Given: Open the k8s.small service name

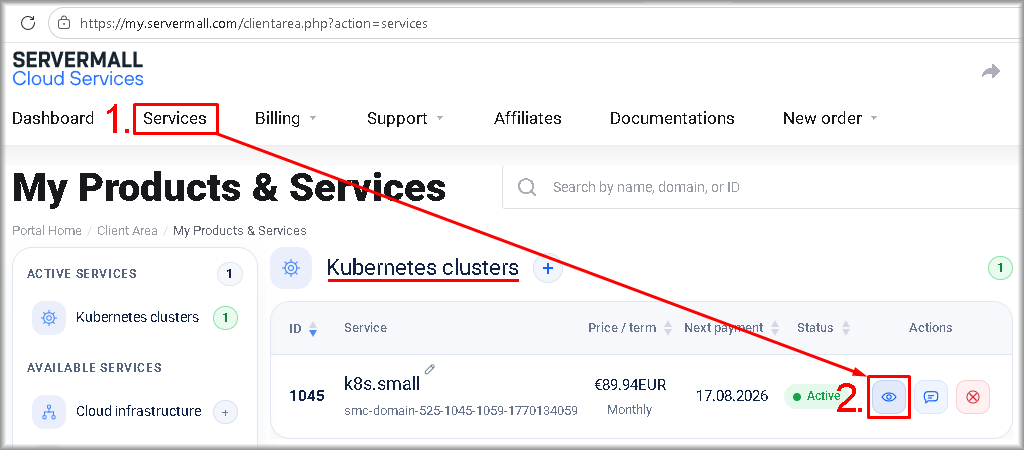Looking at the screenshot, I should coord(382,383).
